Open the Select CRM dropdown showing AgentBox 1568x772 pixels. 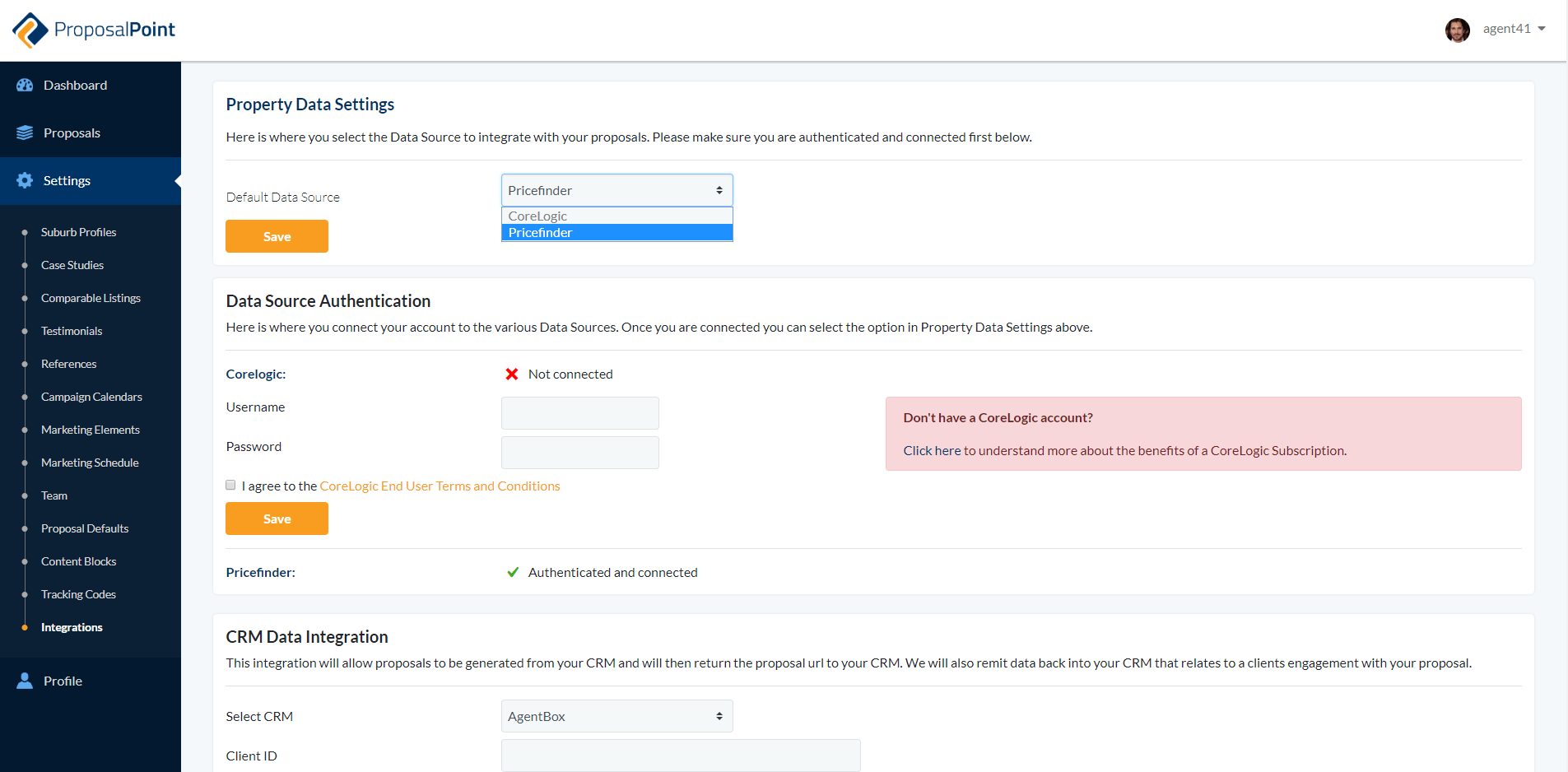click(x=616, y=716)
